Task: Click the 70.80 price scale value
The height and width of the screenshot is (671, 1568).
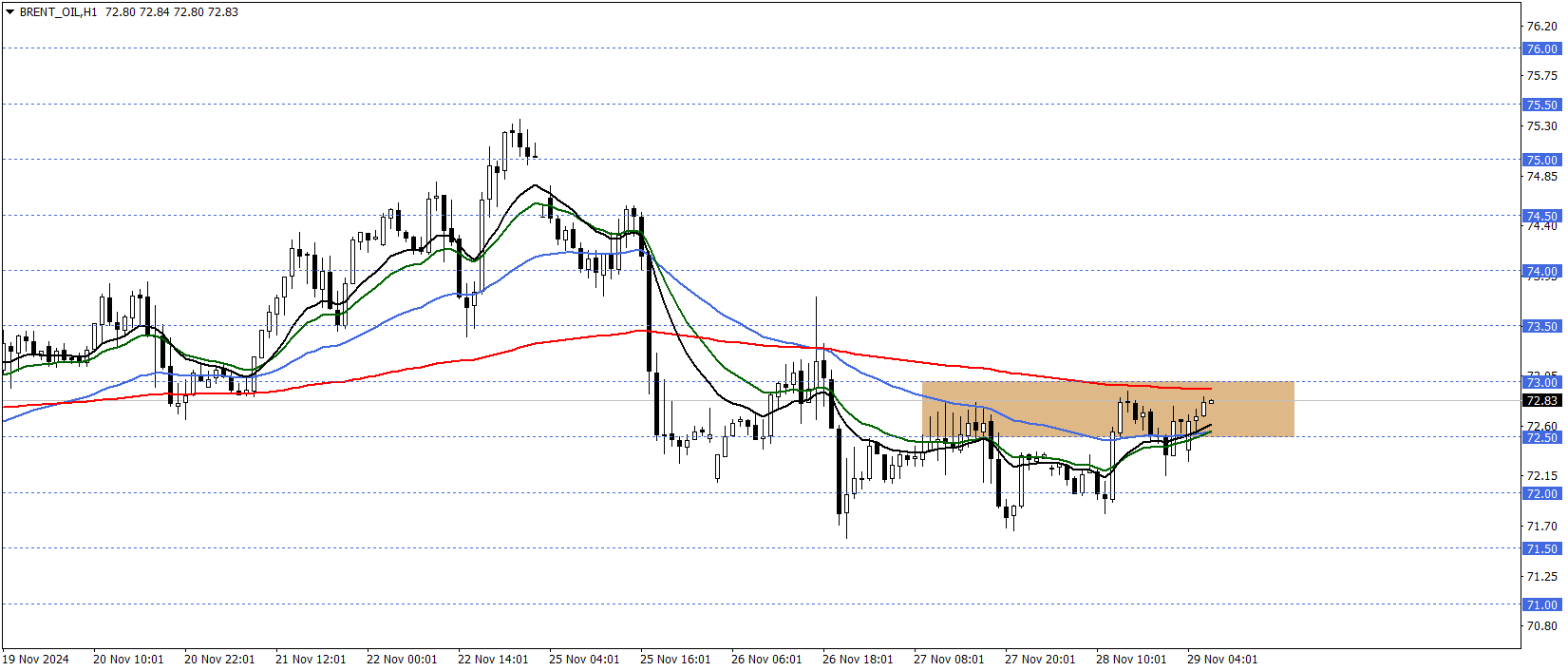Action: tap(1541, 625)
